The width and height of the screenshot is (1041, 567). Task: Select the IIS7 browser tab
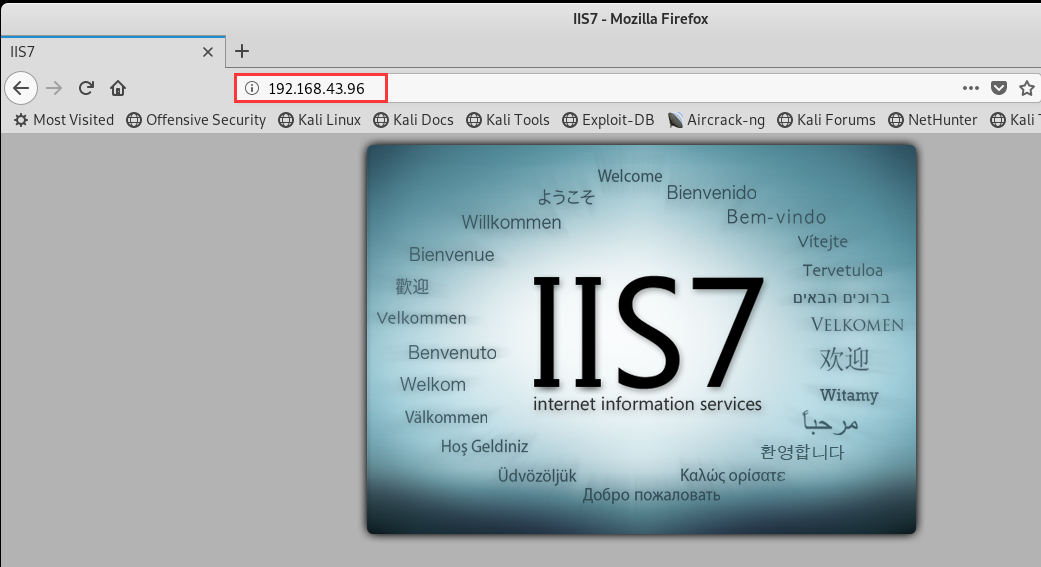click(113, 52)
